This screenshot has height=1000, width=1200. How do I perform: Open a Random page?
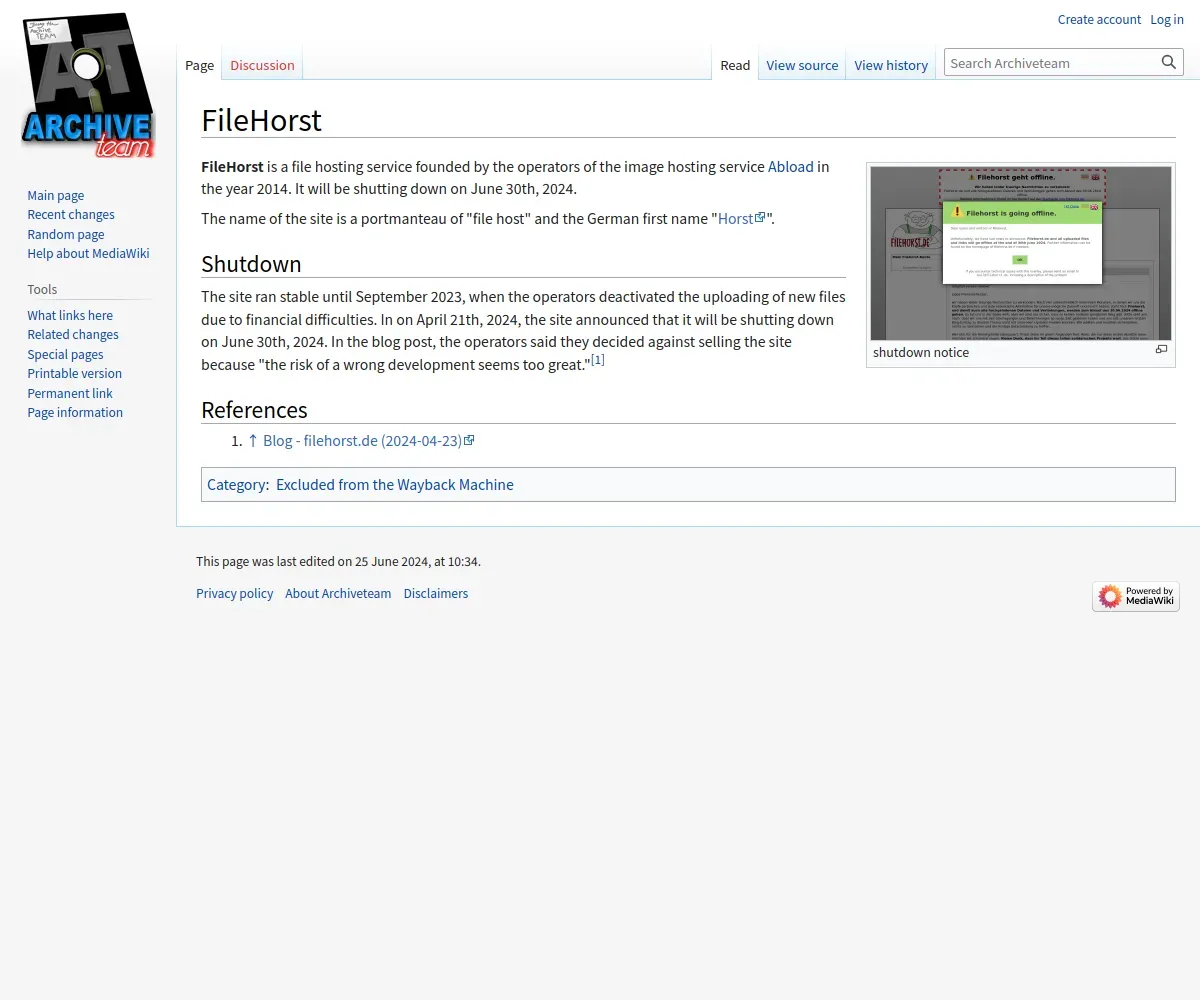66,234
